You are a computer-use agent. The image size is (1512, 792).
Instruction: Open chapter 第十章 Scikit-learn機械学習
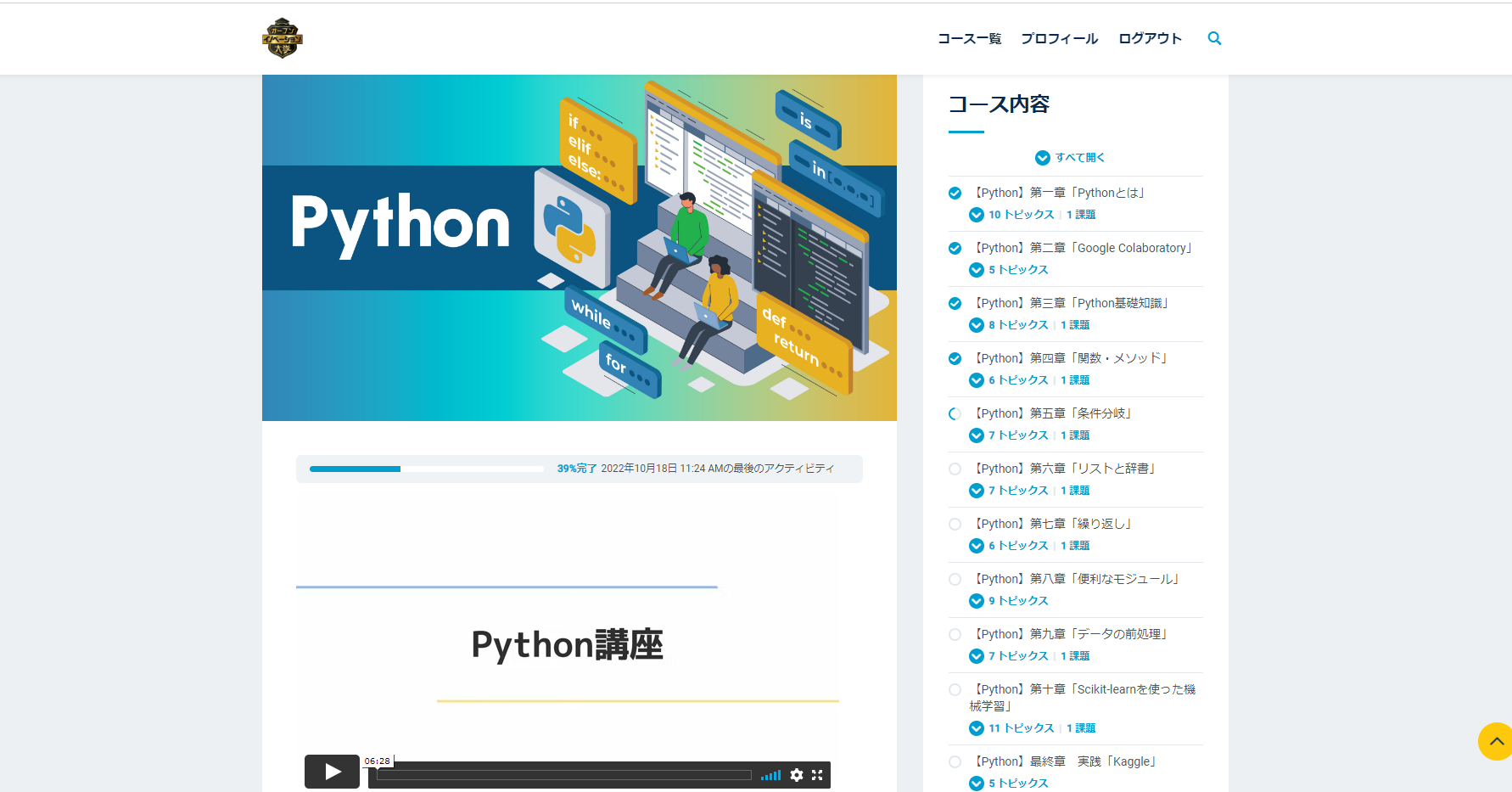[1083, 698]
